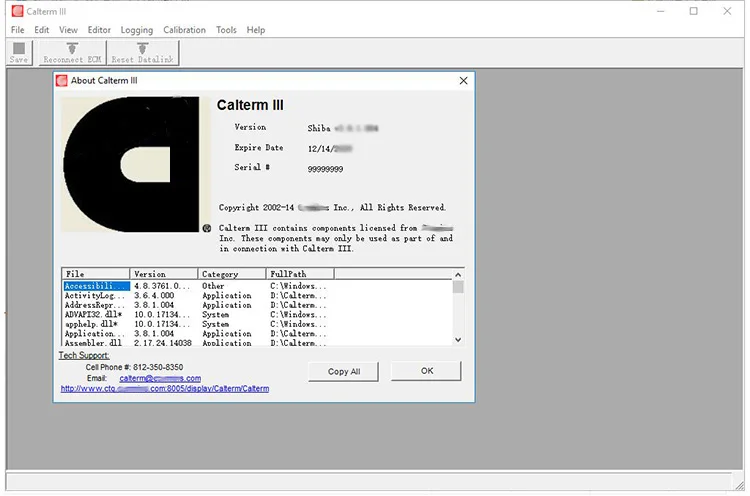Click the Calterm logo image

(x=134, y=164)
